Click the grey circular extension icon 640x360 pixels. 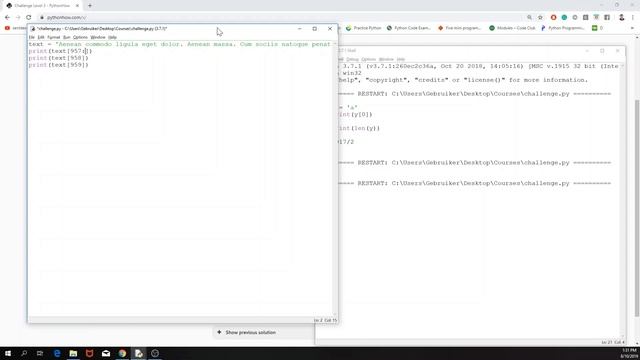point(575,18)
